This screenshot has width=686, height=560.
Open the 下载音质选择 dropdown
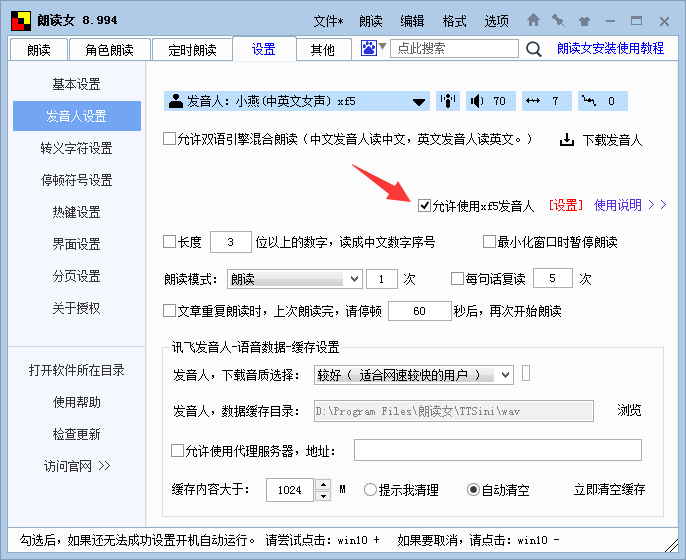414,375
